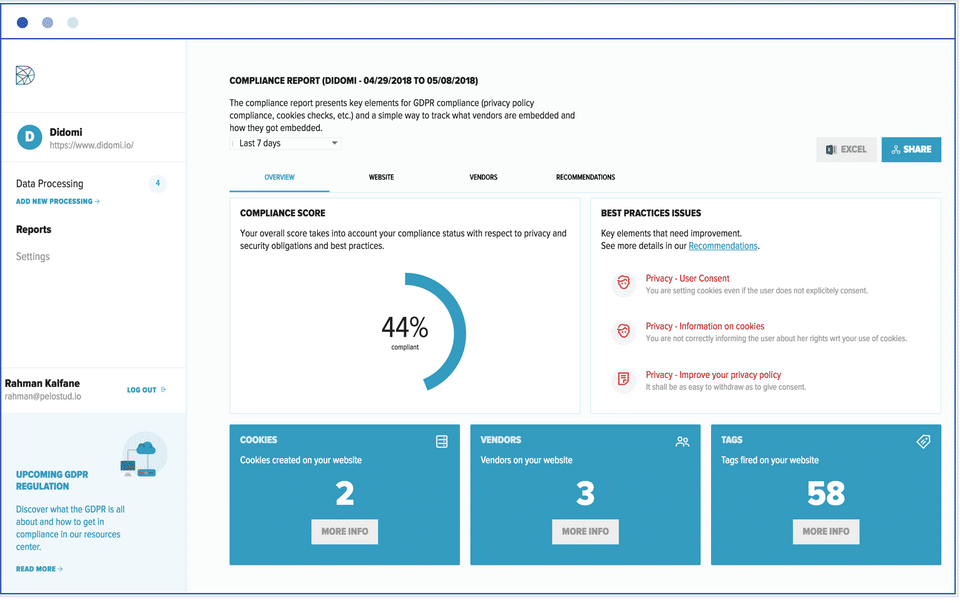
Task: Click the Didomi logo icon in sidebar
Action: (25, 75)
